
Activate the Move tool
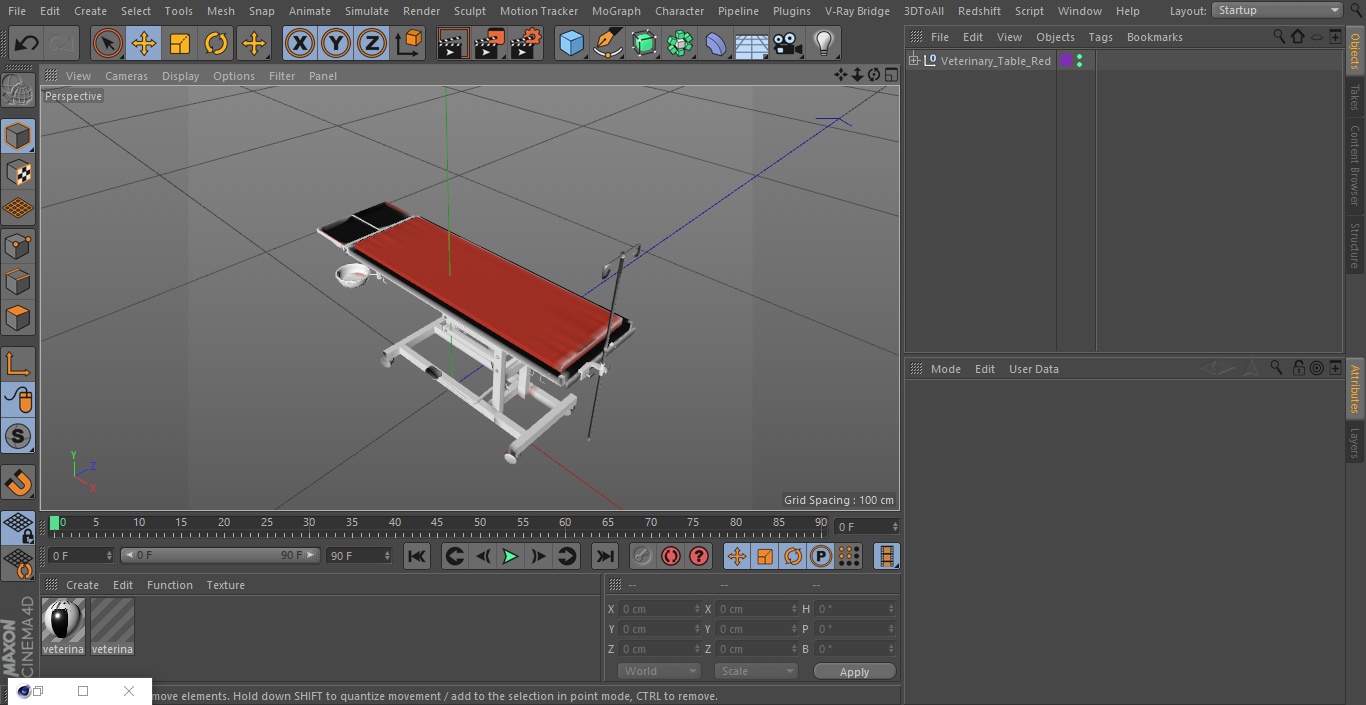pos(144,44)
